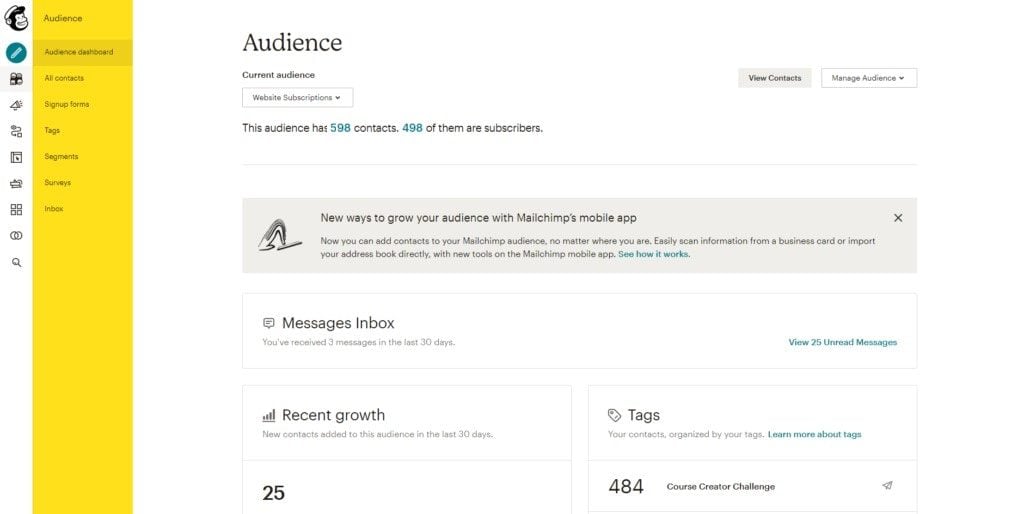Send campaign to Course Creator Challenge tag
1024x514 pixels.
point(887,486)
